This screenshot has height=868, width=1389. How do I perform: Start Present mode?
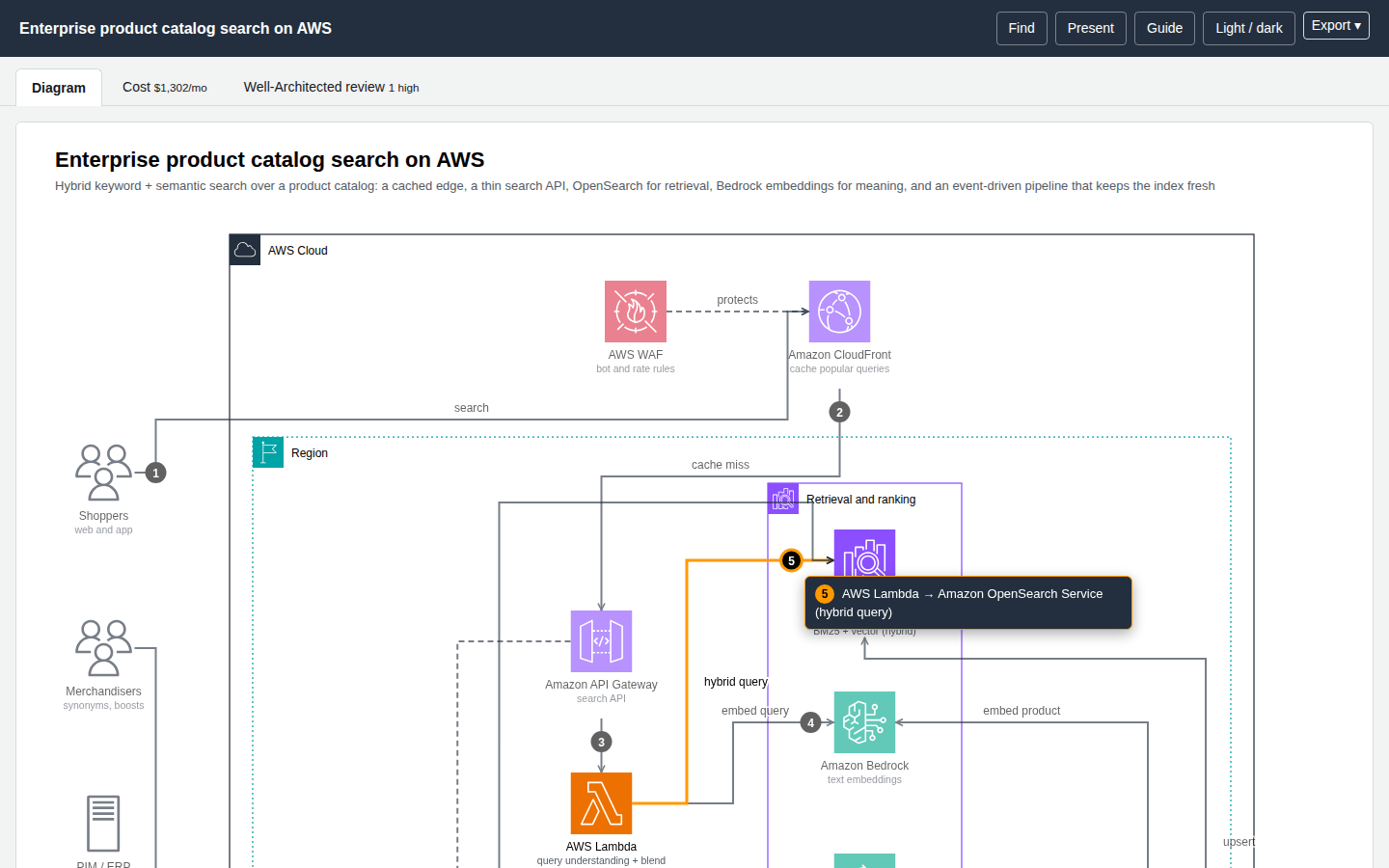[x=1091, y=28]
